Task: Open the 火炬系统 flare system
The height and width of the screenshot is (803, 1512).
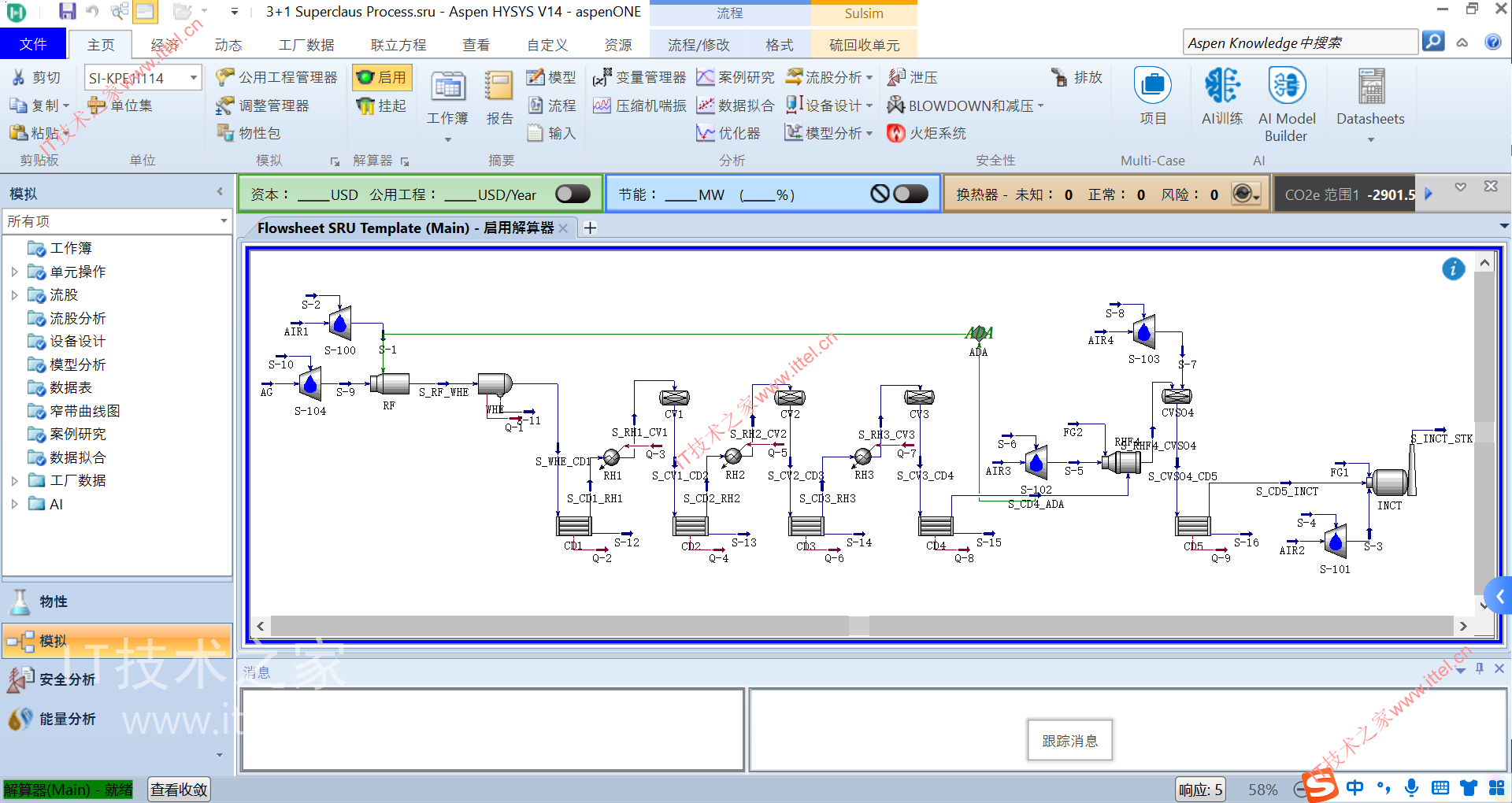Action: [926, 133]
